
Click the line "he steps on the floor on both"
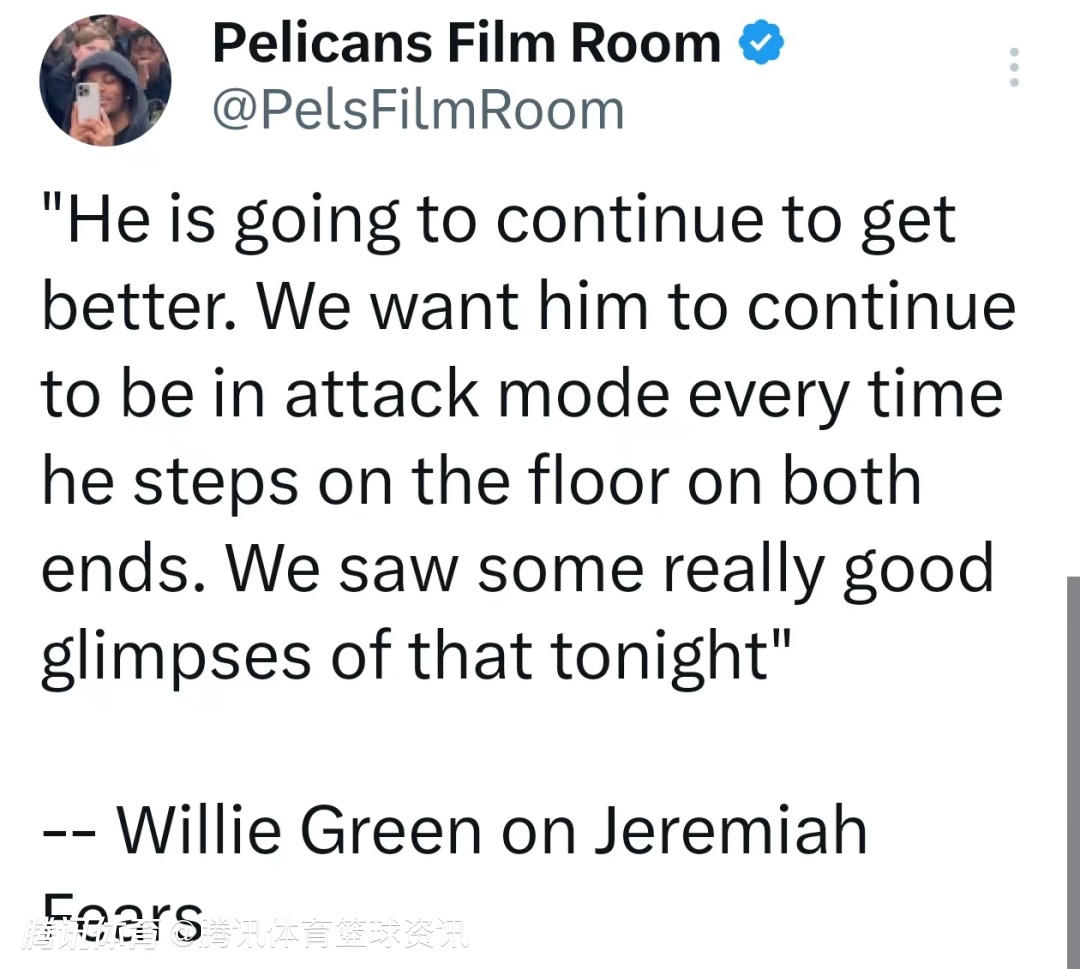pyautogui.click(x=480, y=481)
